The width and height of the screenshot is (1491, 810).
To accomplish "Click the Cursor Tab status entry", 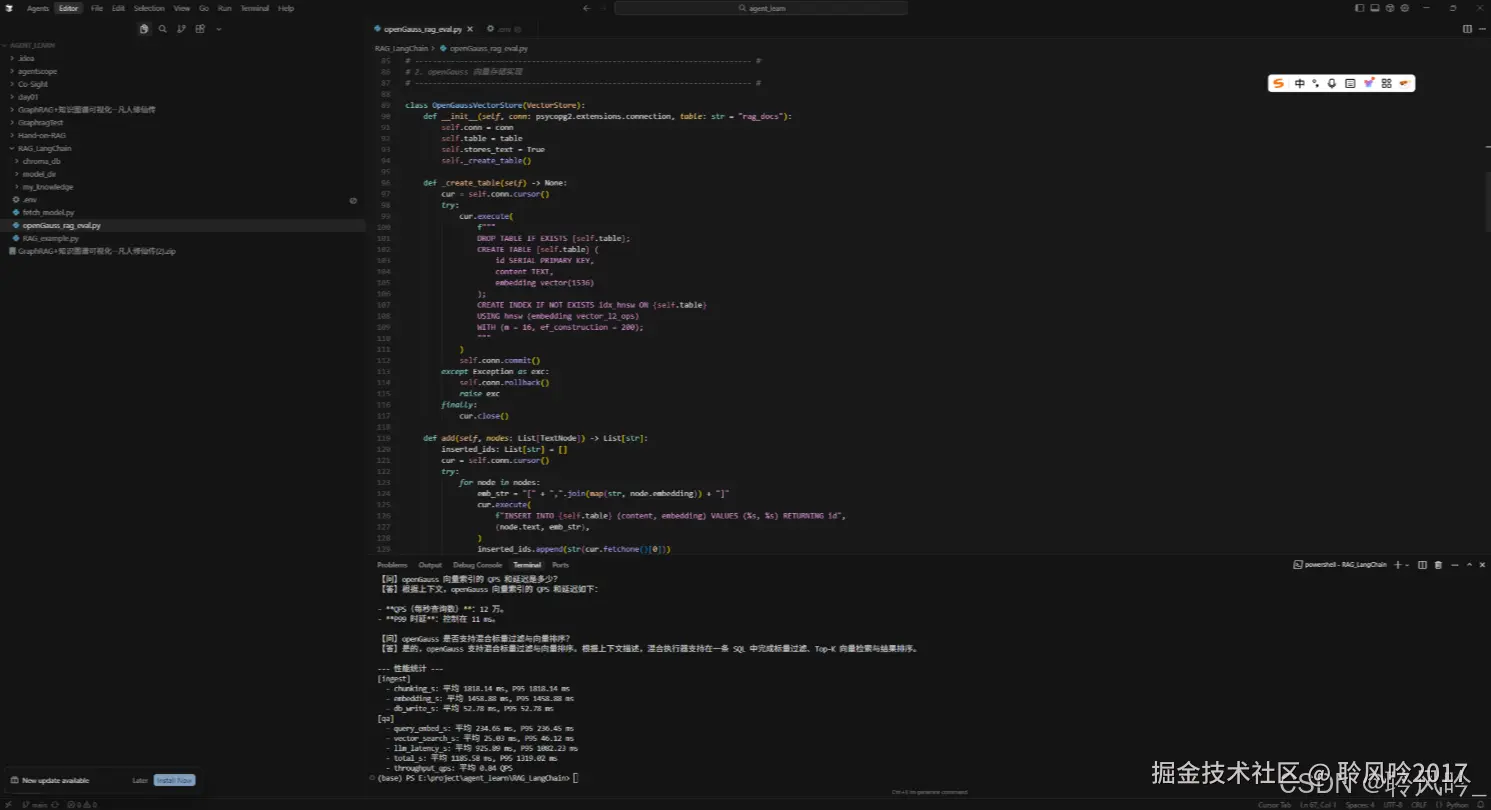I will pyautogui.click(x=1275, y=804).
